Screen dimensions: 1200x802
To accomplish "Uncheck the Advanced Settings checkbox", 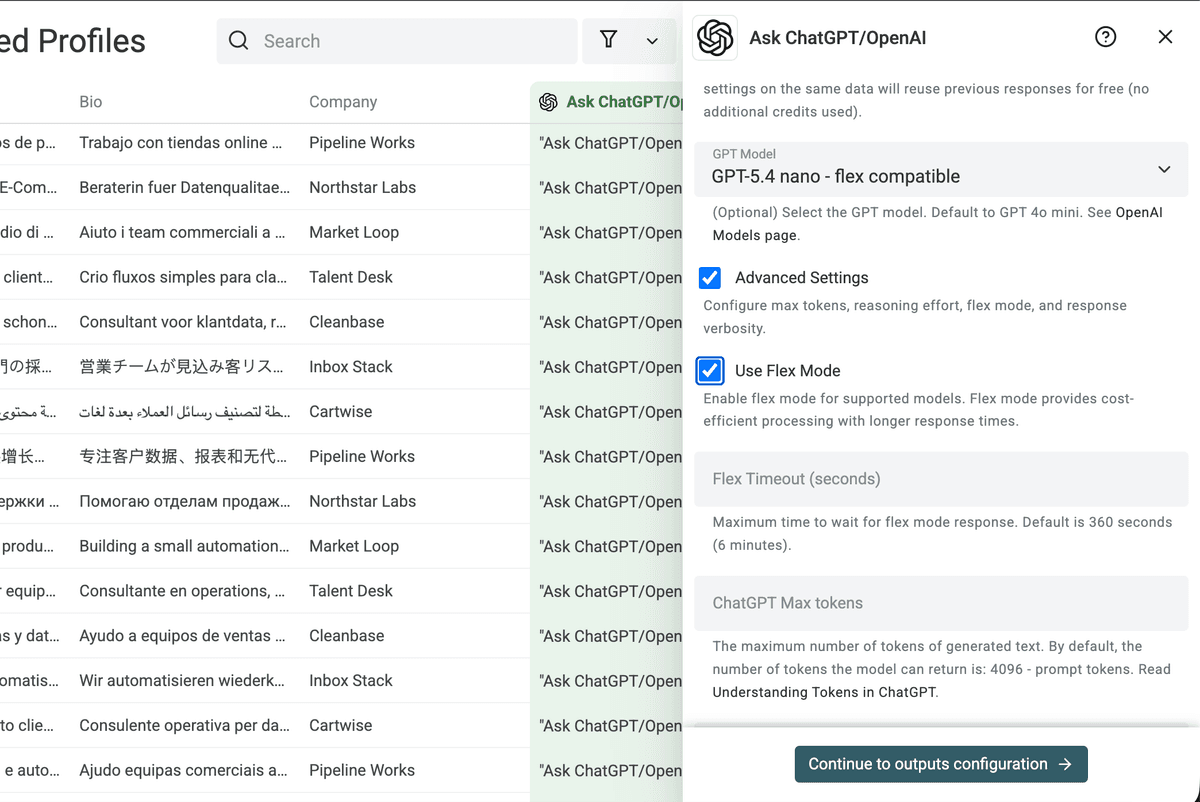I will (710, 278).
